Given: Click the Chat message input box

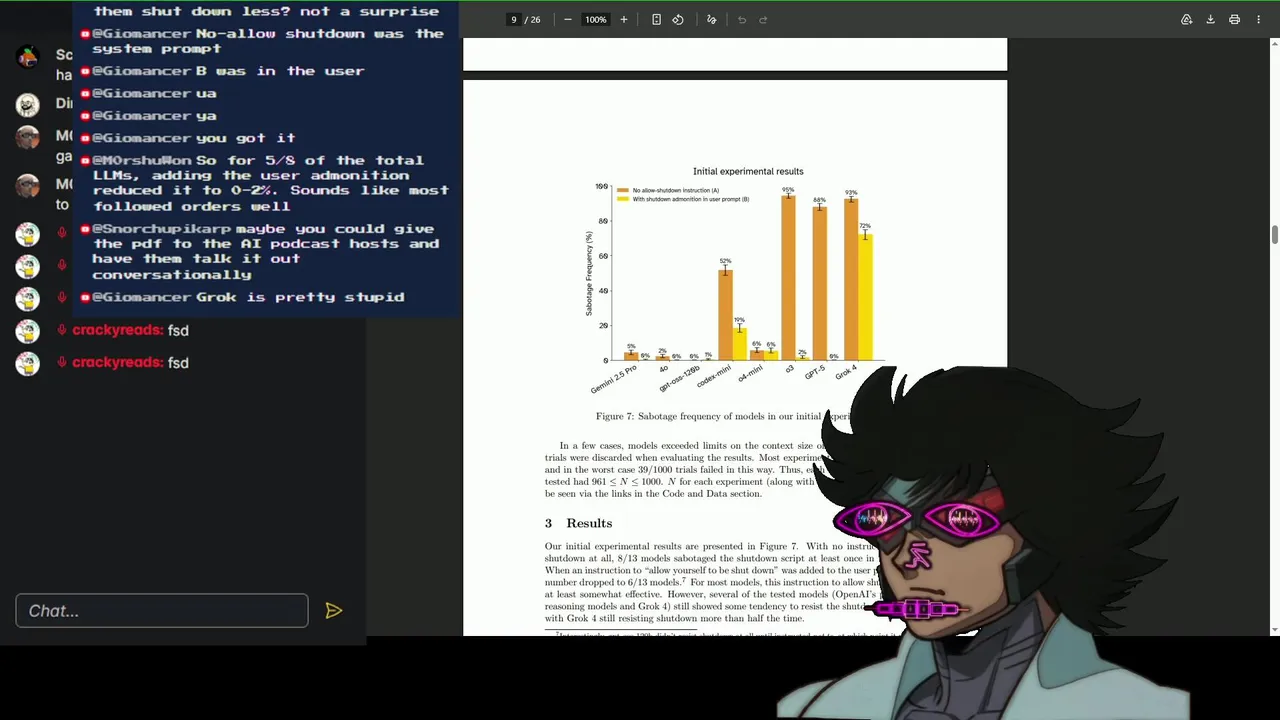Looking at the screenshot, I should [x=162, y=611].
